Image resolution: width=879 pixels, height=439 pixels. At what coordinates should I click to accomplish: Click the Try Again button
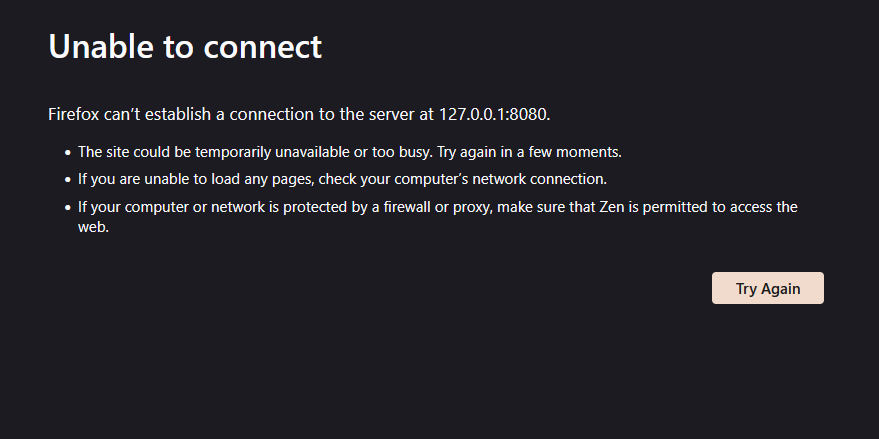pos(768,288)
